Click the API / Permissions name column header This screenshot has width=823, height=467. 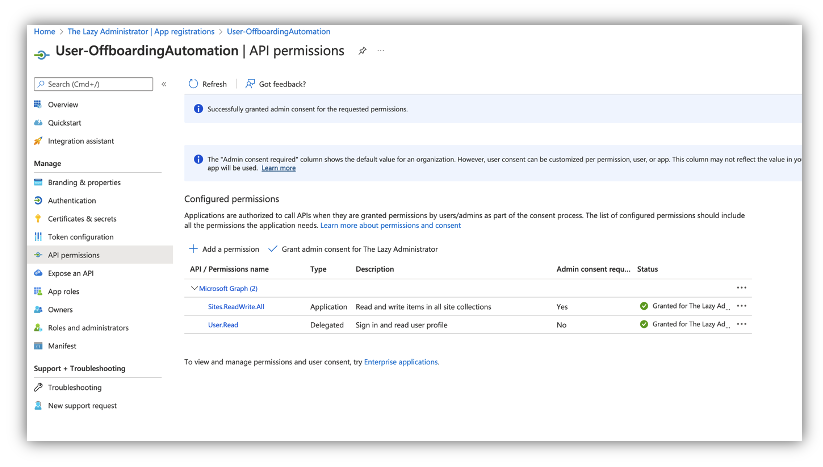[229, 269]
